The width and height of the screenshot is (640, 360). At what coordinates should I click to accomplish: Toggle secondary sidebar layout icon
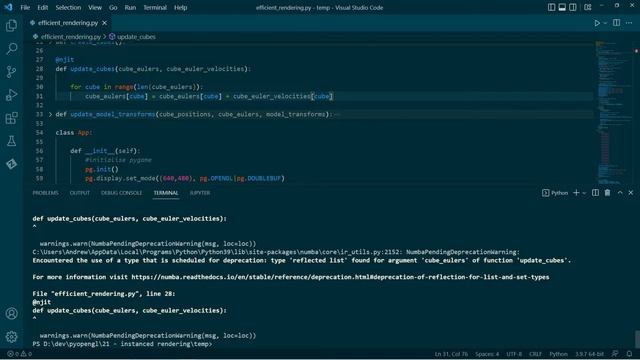click(573, 7)
